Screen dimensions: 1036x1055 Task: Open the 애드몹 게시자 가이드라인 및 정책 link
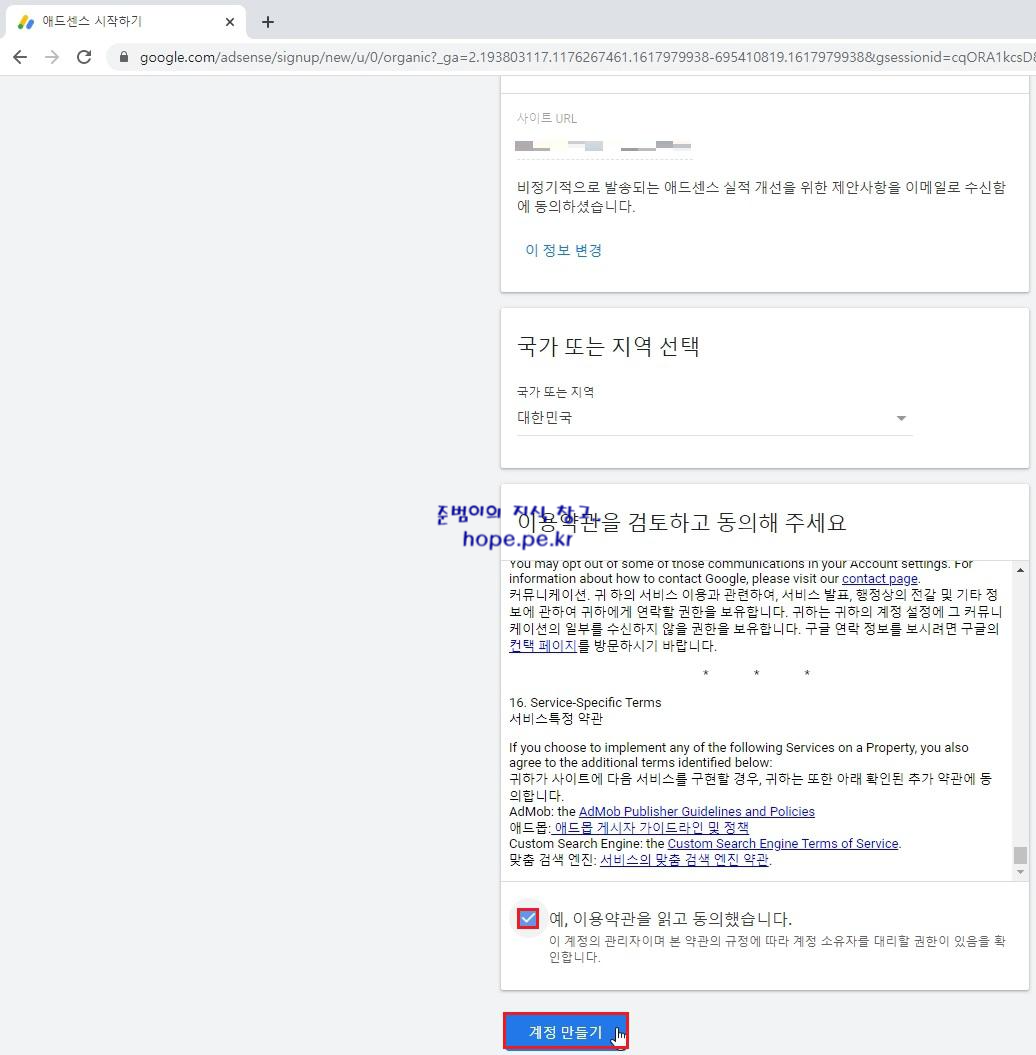tap(651, 828)
